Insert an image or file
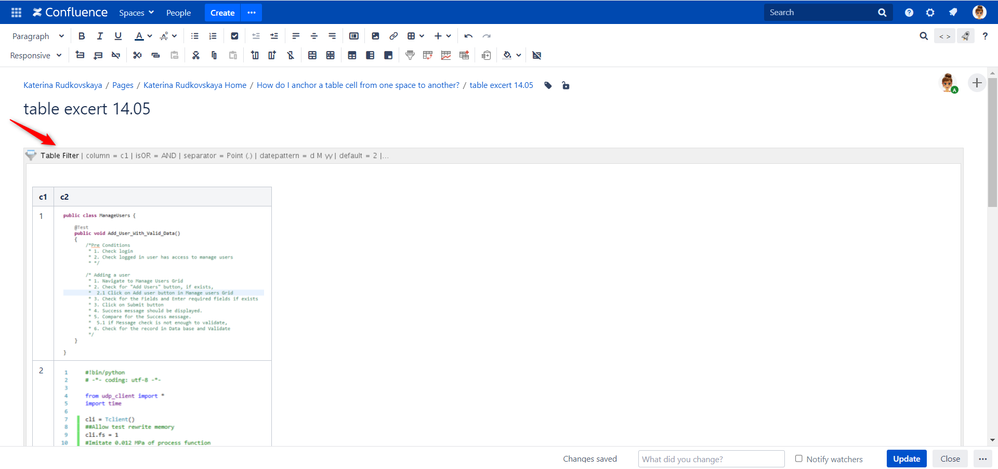This screenshot has width=998, height=469. coord(376,36)
